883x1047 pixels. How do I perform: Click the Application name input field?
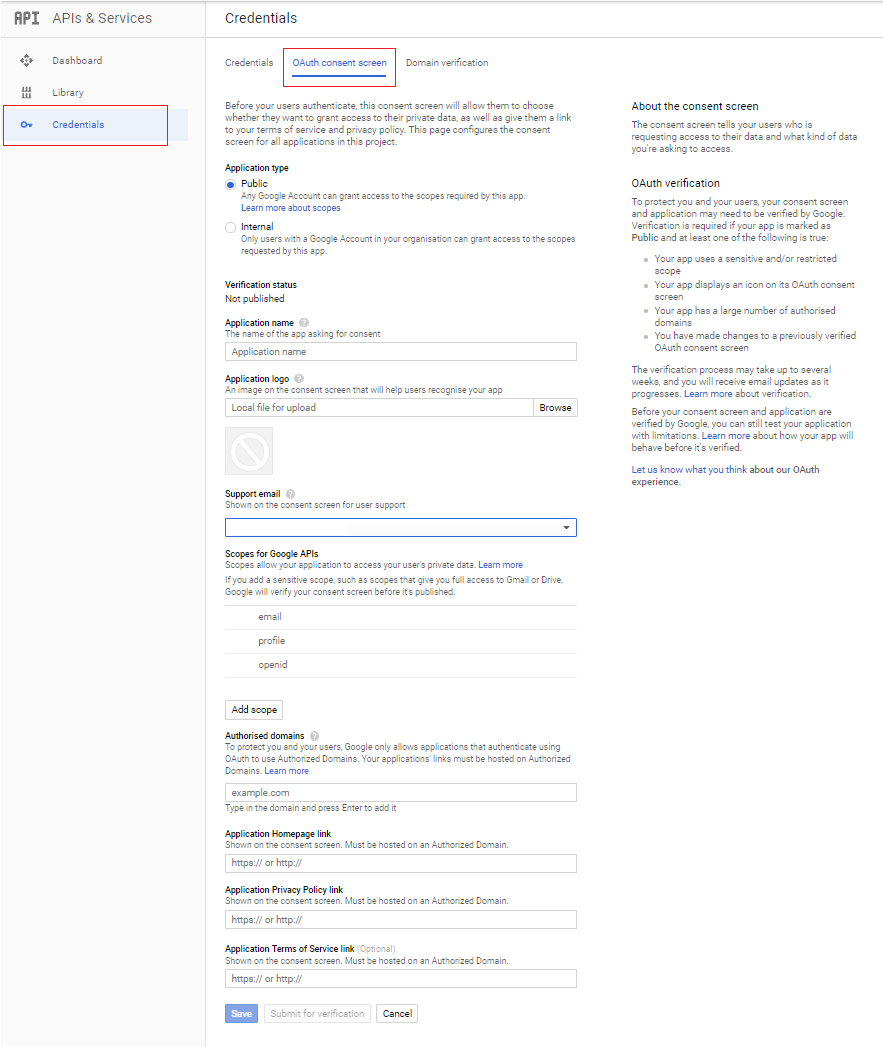tap(400, 351)
